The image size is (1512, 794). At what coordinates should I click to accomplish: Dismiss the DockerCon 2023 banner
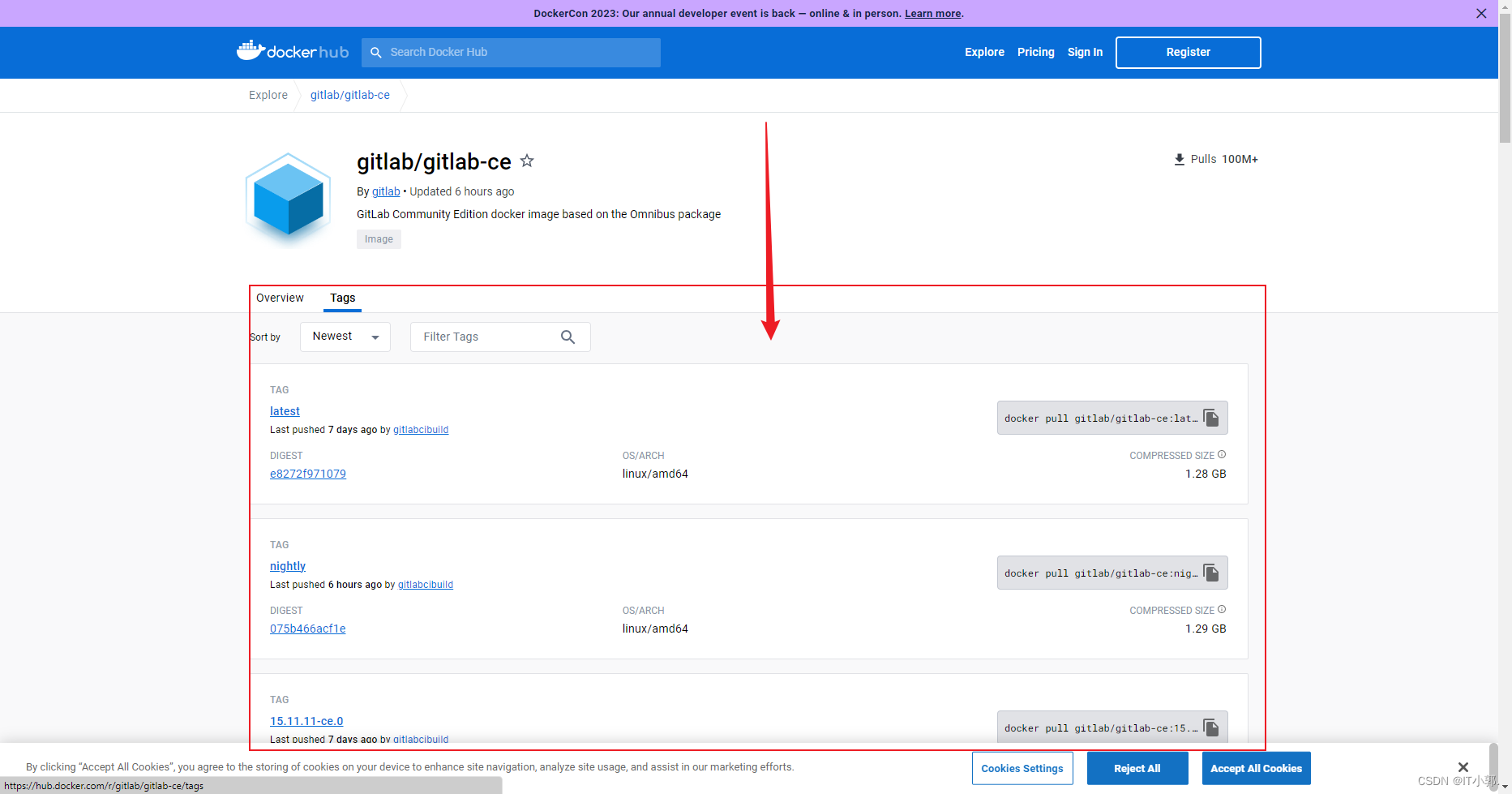point(1481,13)
